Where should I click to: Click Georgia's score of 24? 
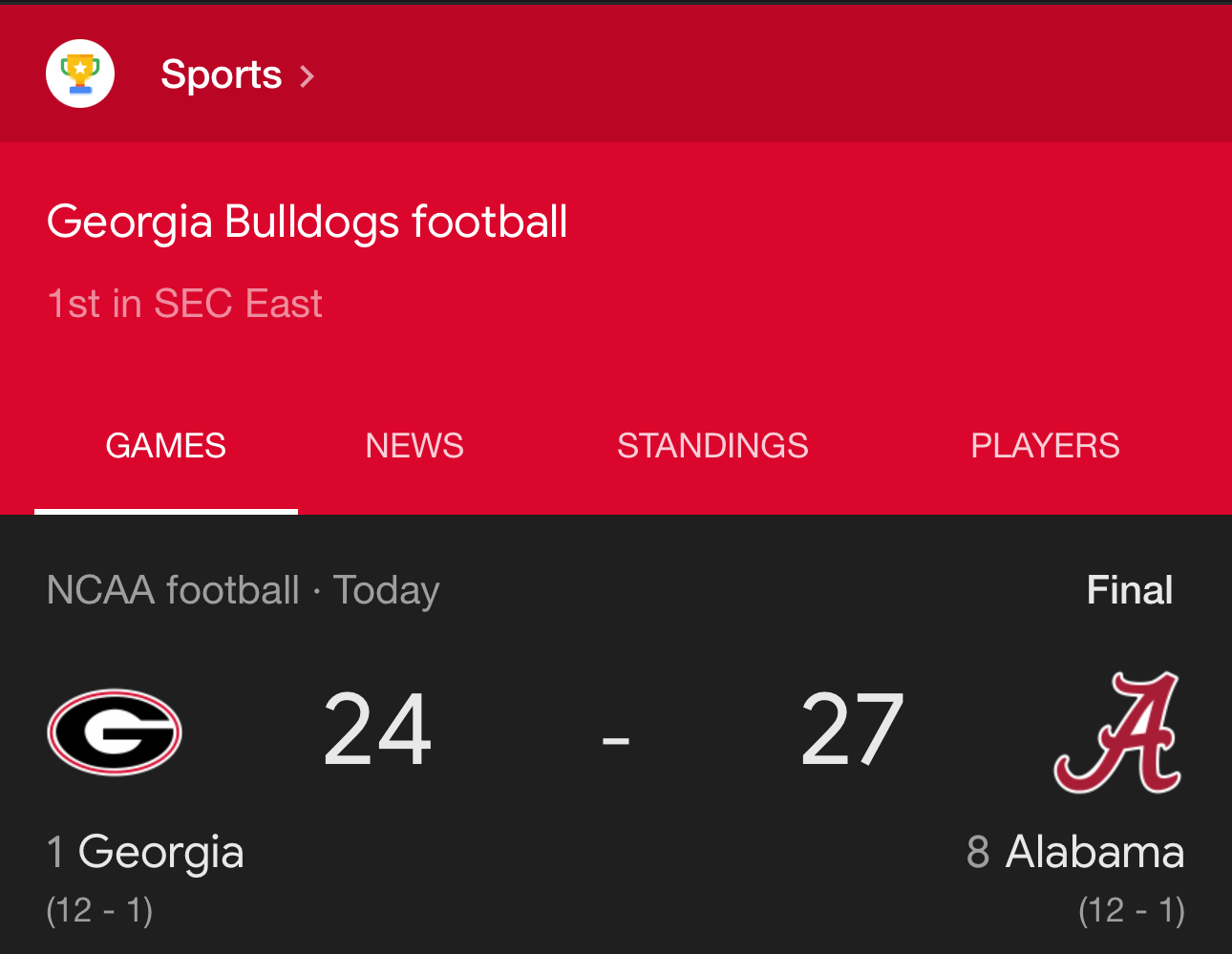pyautogui.click(x=377, y=731)
